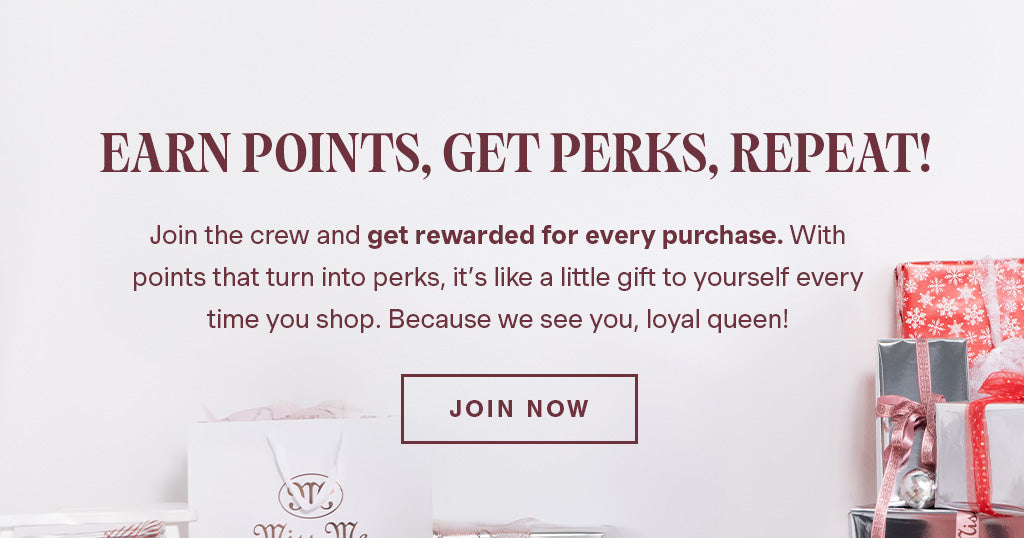1024x538 pixels.
Task: Click the Miss Me oval monogram logo
Action: (311, 496)
